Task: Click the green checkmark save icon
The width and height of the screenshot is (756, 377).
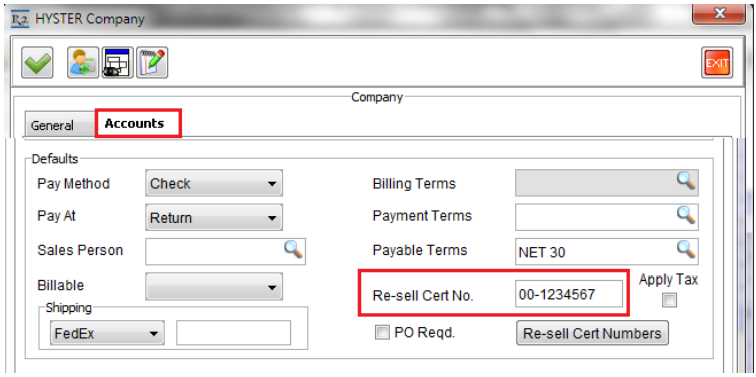Action: 37,63
